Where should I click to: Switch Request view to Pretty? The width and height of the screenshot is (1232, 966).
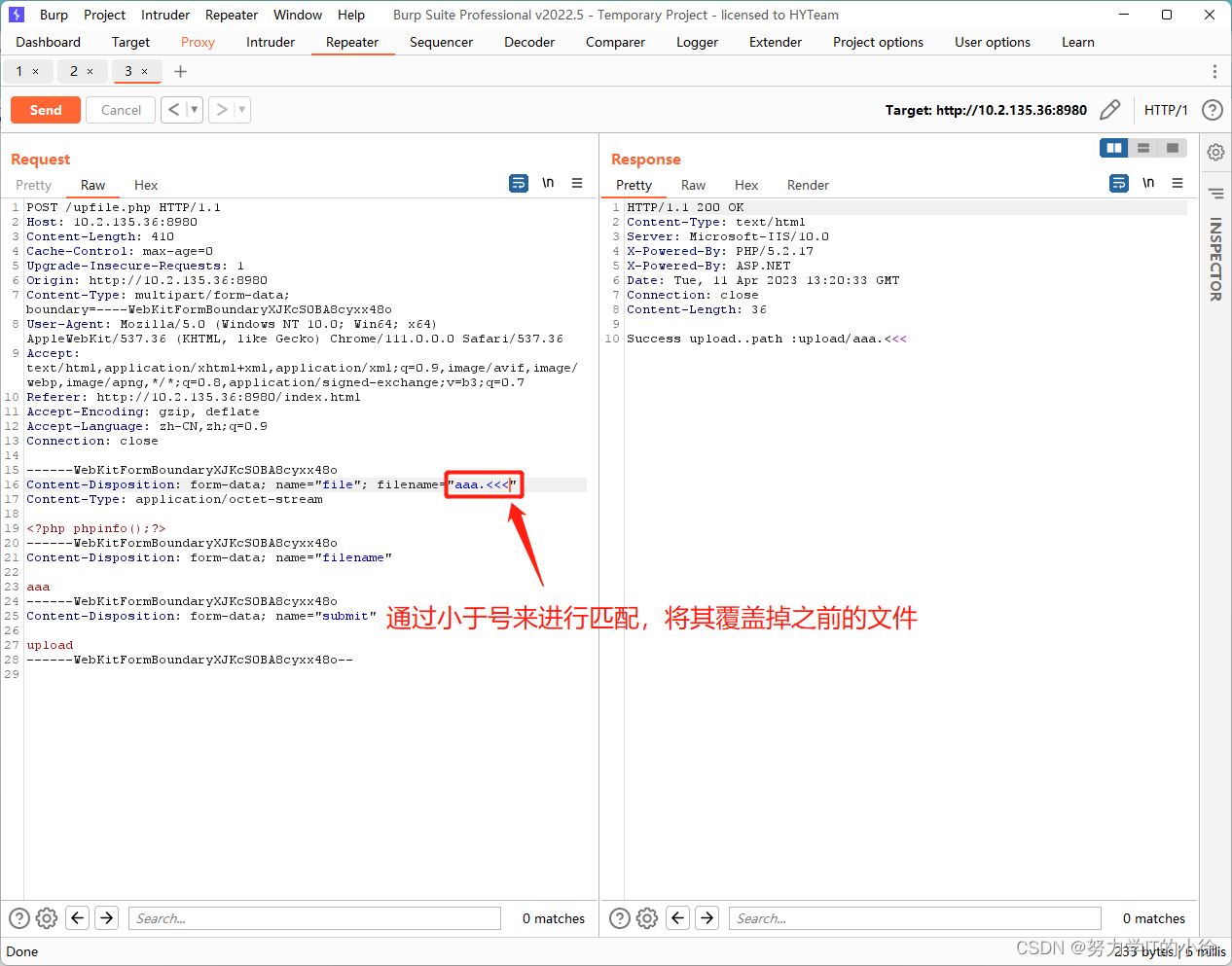(x=34, y=185)
